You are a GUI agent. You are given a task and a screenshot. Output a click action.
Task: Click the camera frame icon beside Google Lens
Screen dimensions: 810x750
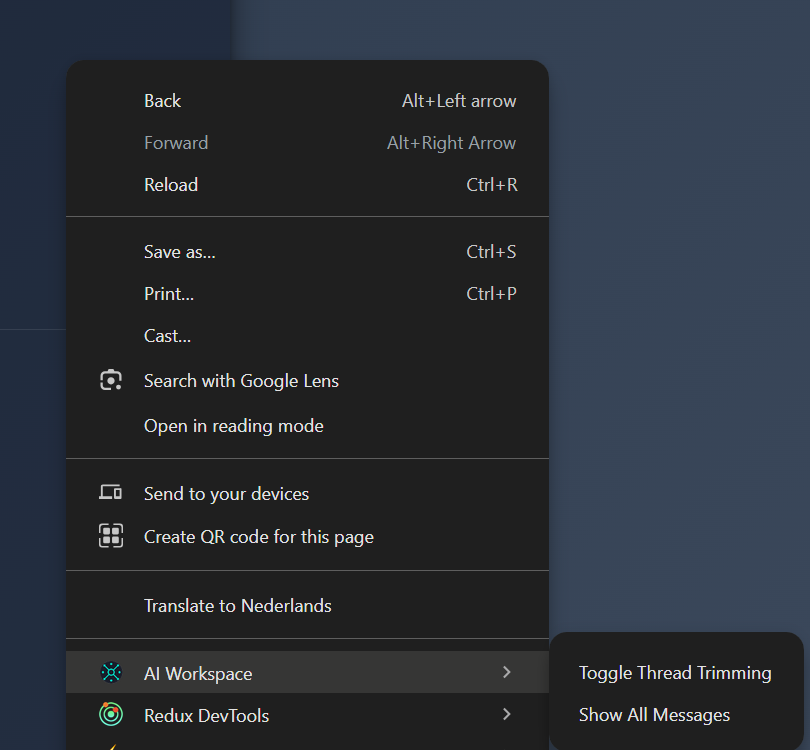[x=110, y=380]
